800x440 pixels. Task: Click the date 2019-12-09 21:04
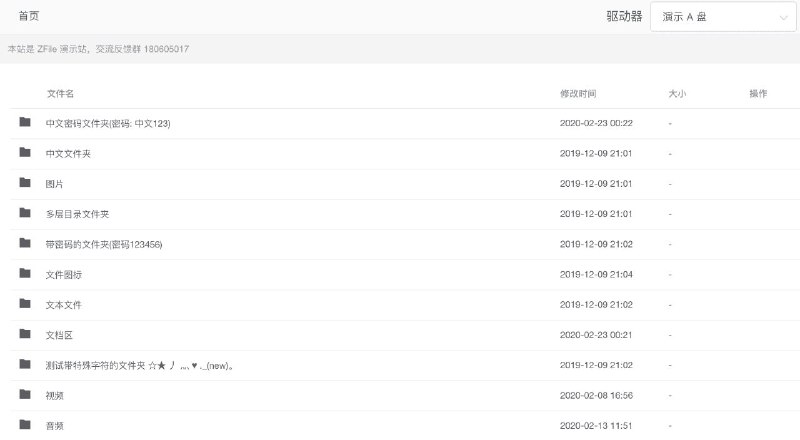click(596, 274)
